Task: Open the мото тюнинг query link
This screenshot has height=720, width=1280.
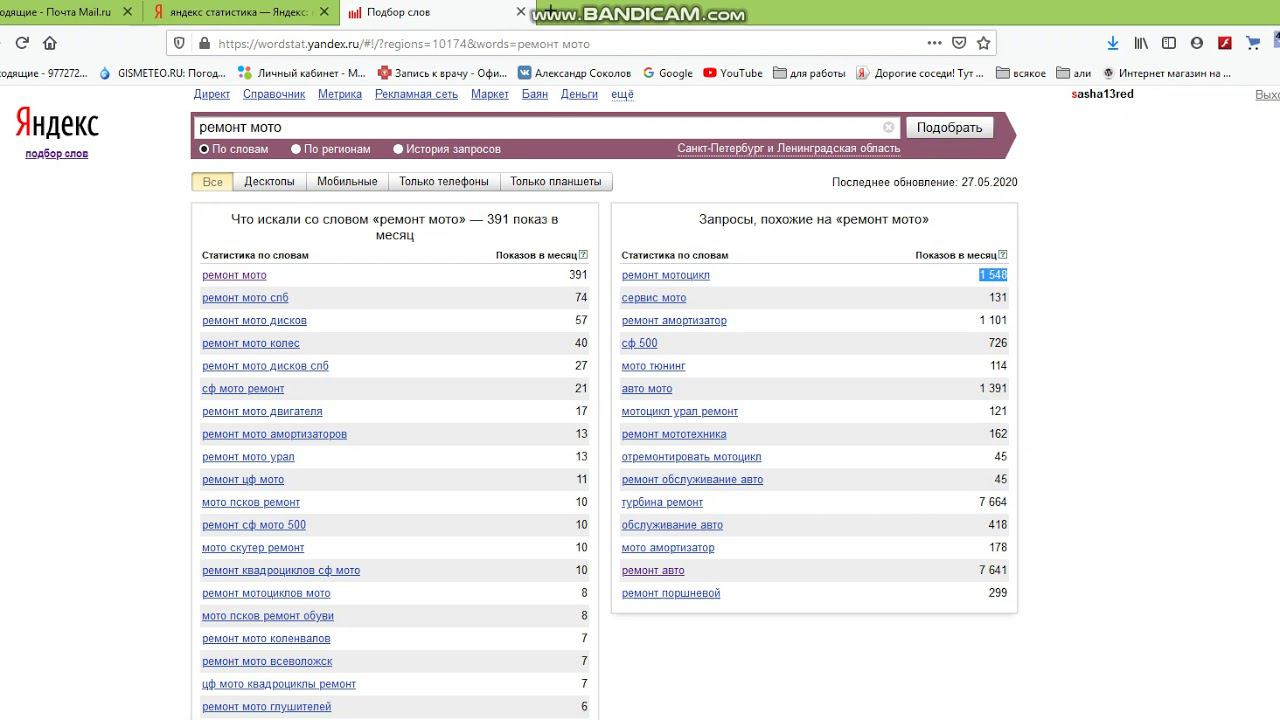Action: coord(653,366)
